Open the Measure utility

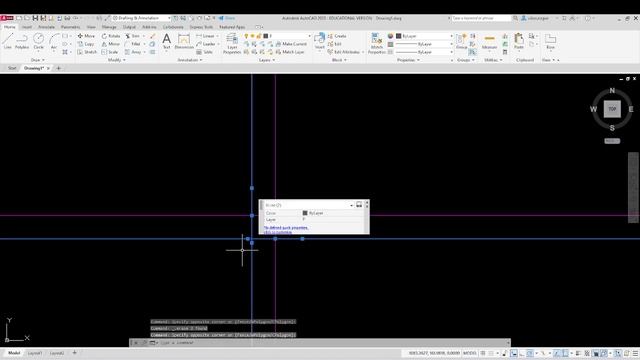tap(489, 41)
